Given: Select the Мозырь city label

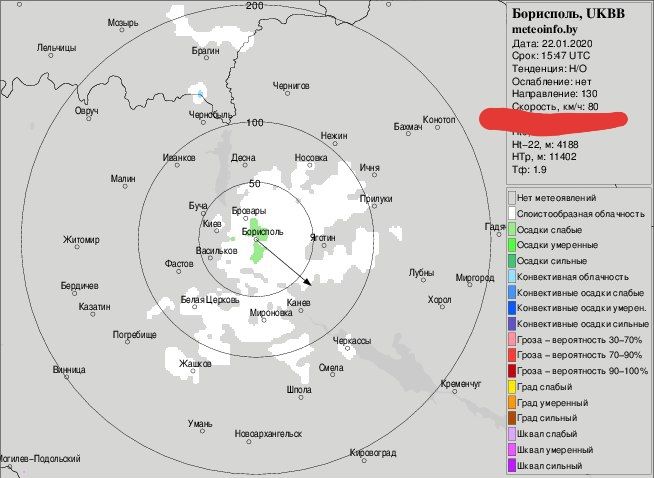Looking at the screenshot, I should click(123, 23).
